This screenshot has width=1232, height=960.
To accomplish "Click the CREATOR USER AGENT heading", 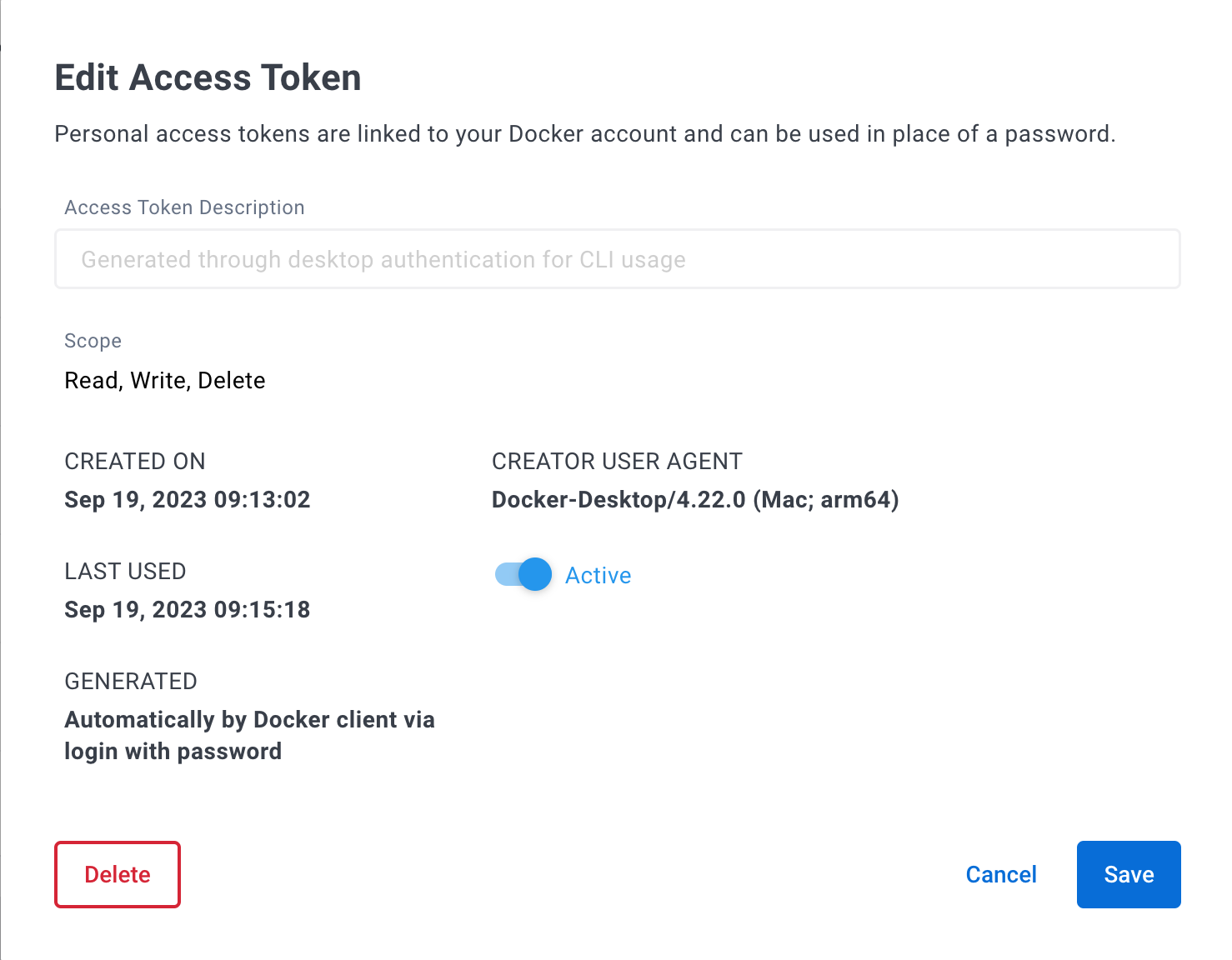I will coord(617,461).
